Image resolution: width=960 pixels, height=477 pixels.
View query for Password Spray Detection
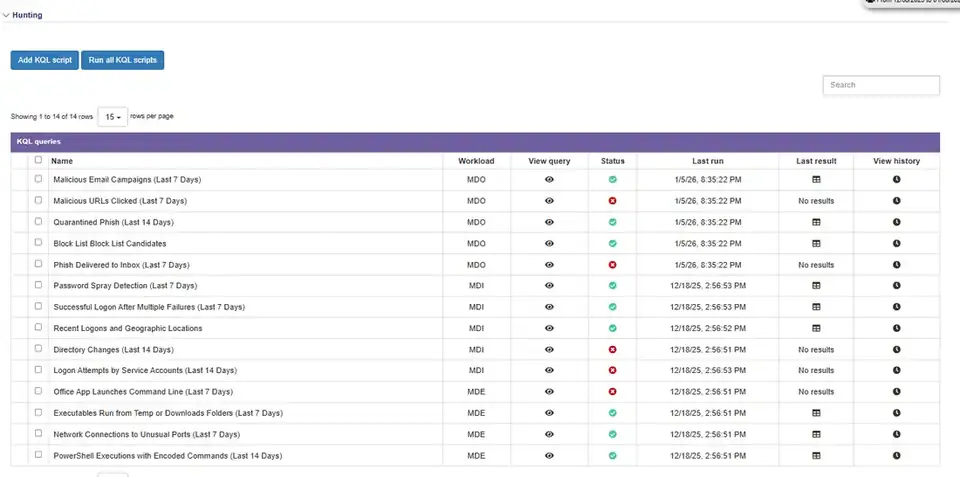549,285
